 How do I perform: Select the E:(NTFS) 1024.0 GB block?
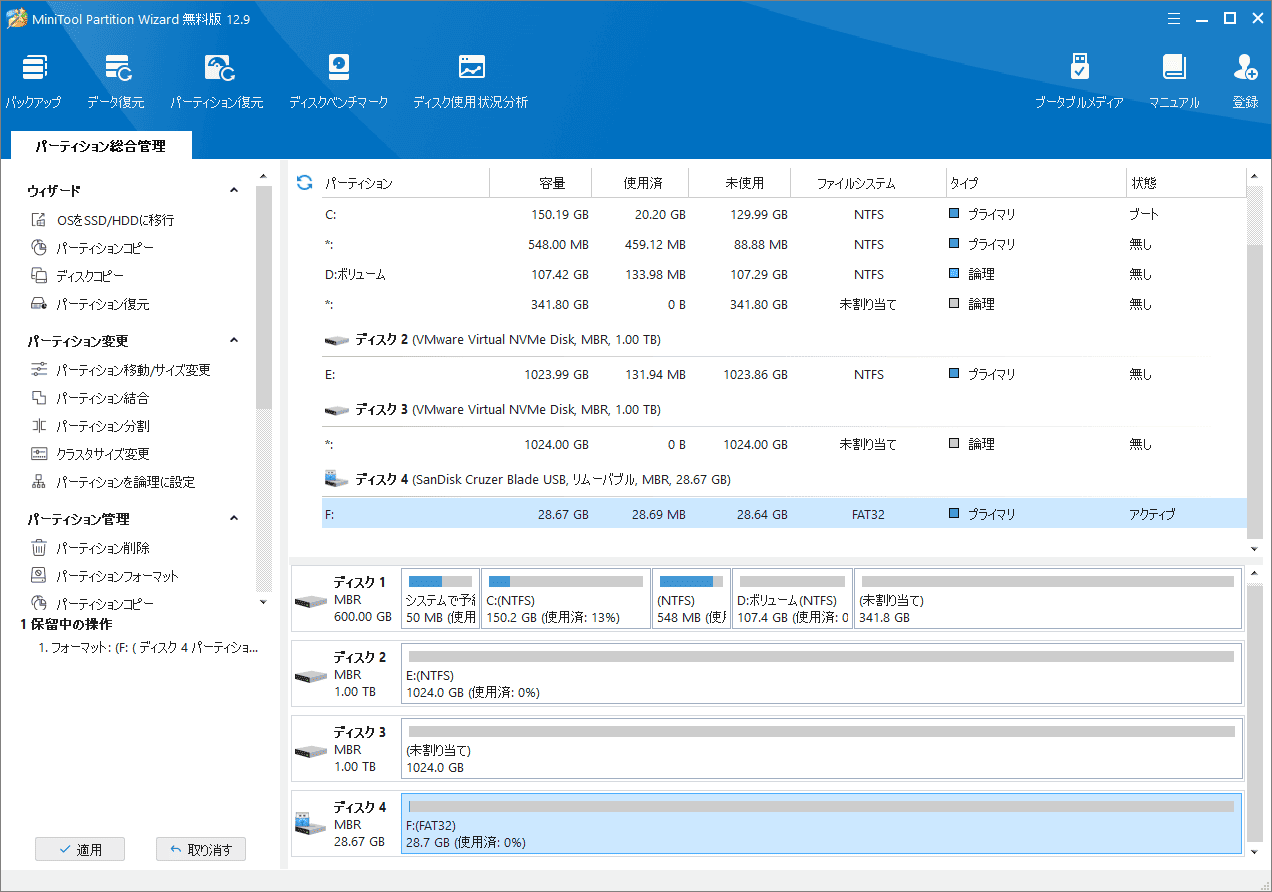[x=821, y=674]
